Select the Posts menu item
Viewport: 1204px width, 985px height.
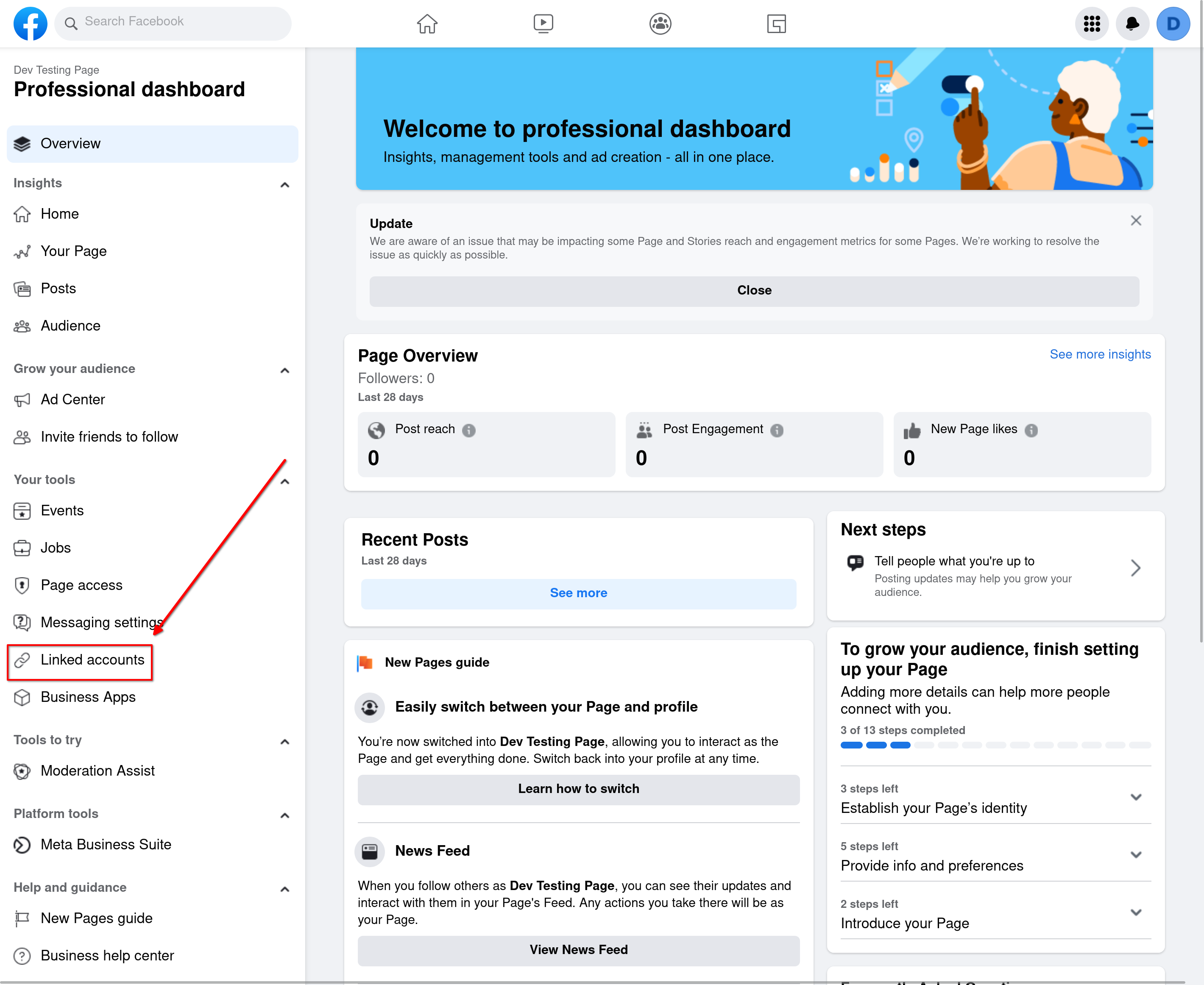point(58,288)
